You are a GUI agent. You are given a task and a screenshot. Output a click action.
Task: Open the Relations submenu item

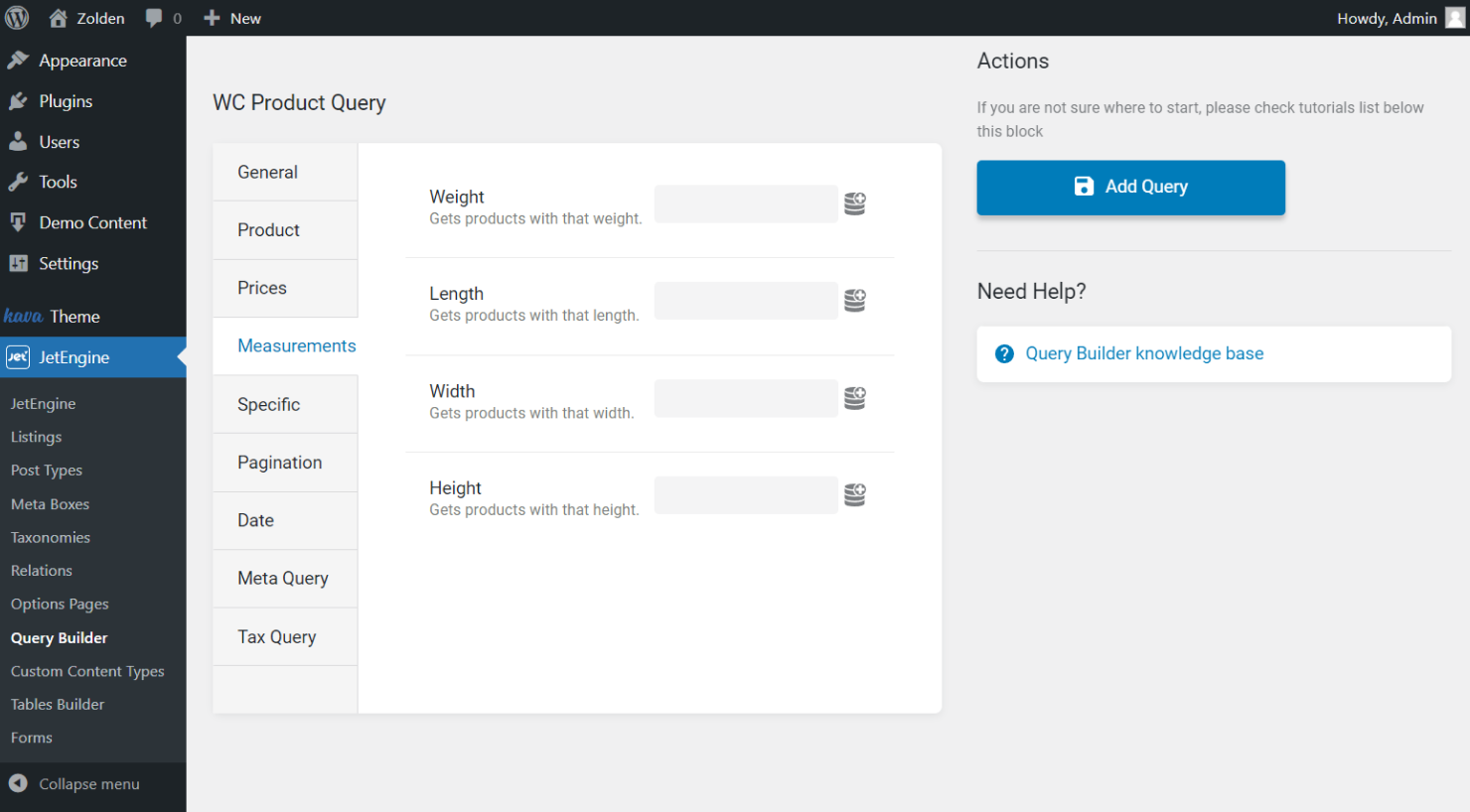pyautogui.click(x=42, y=571)
